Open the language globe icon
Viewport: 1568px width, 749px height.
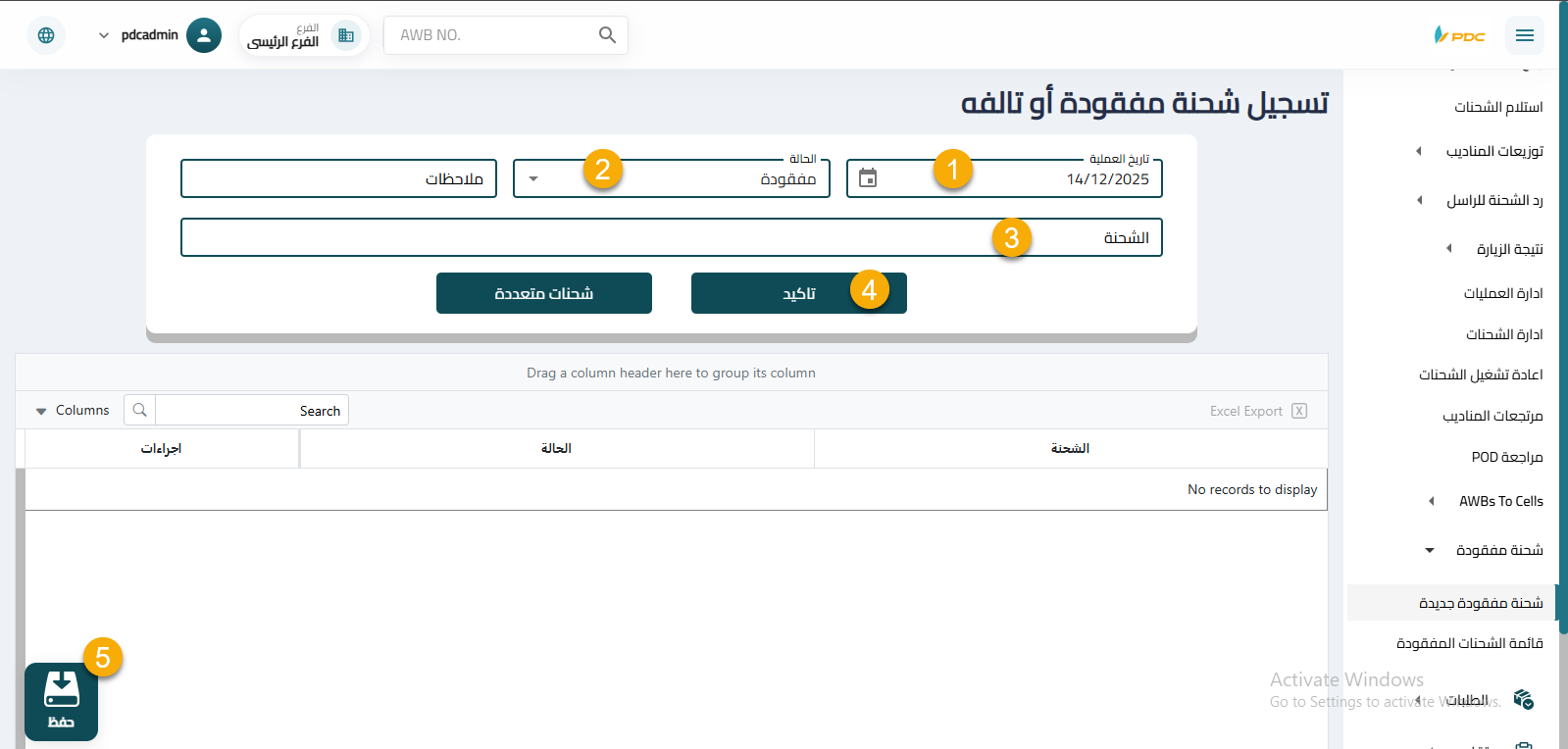tap(46, 35)
